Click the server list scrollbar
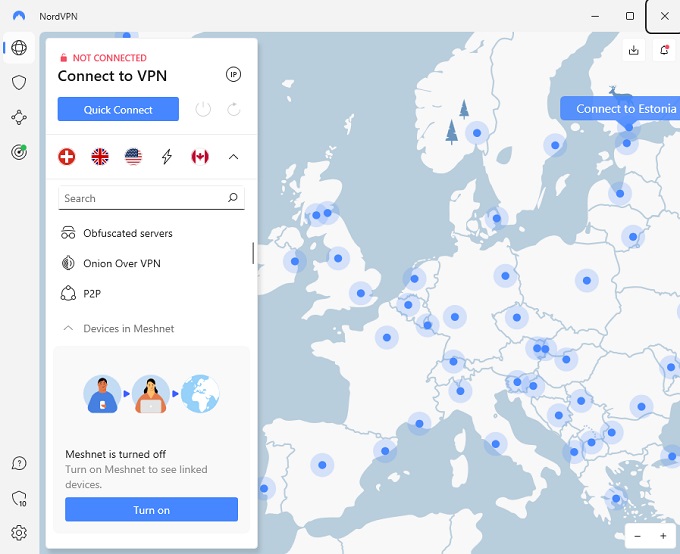Image resolution: width=680 pixels, height=554 pixels. click(x=253, y=253)
